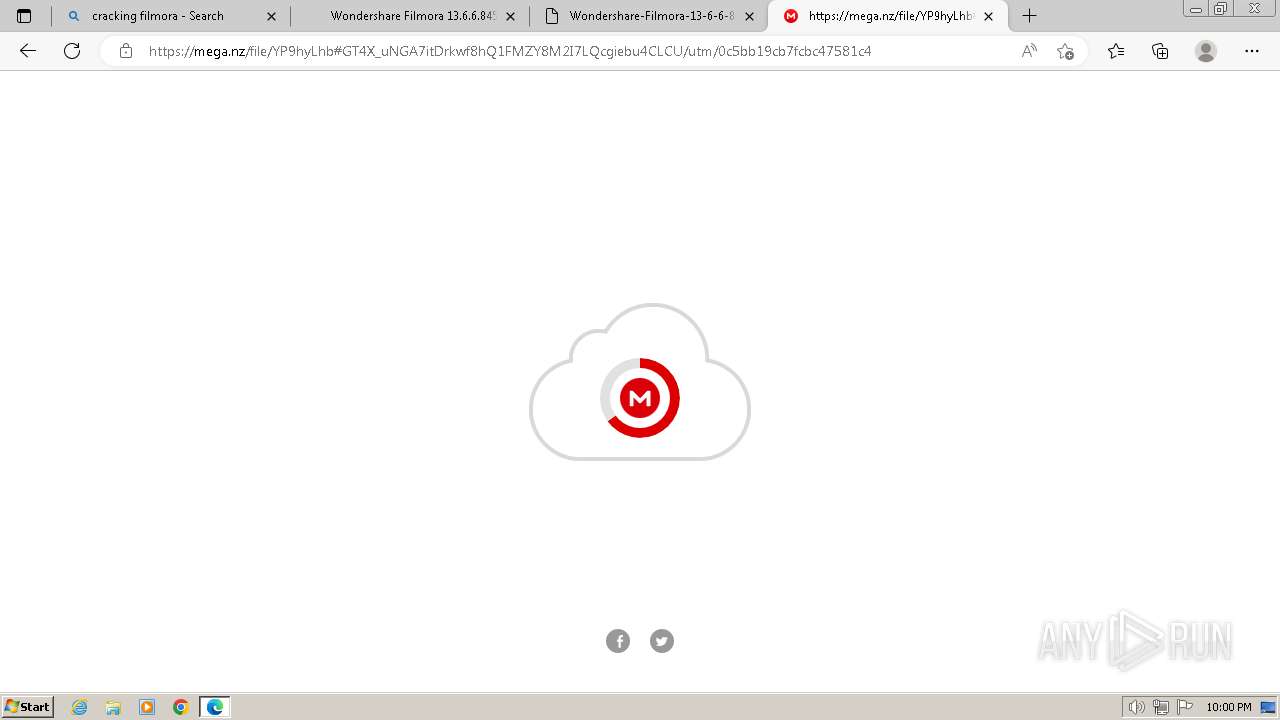Launch Windows Media Player from taskbar
Screen dimensions: 1280x720
pyautogui.click(x=147, y=707)
